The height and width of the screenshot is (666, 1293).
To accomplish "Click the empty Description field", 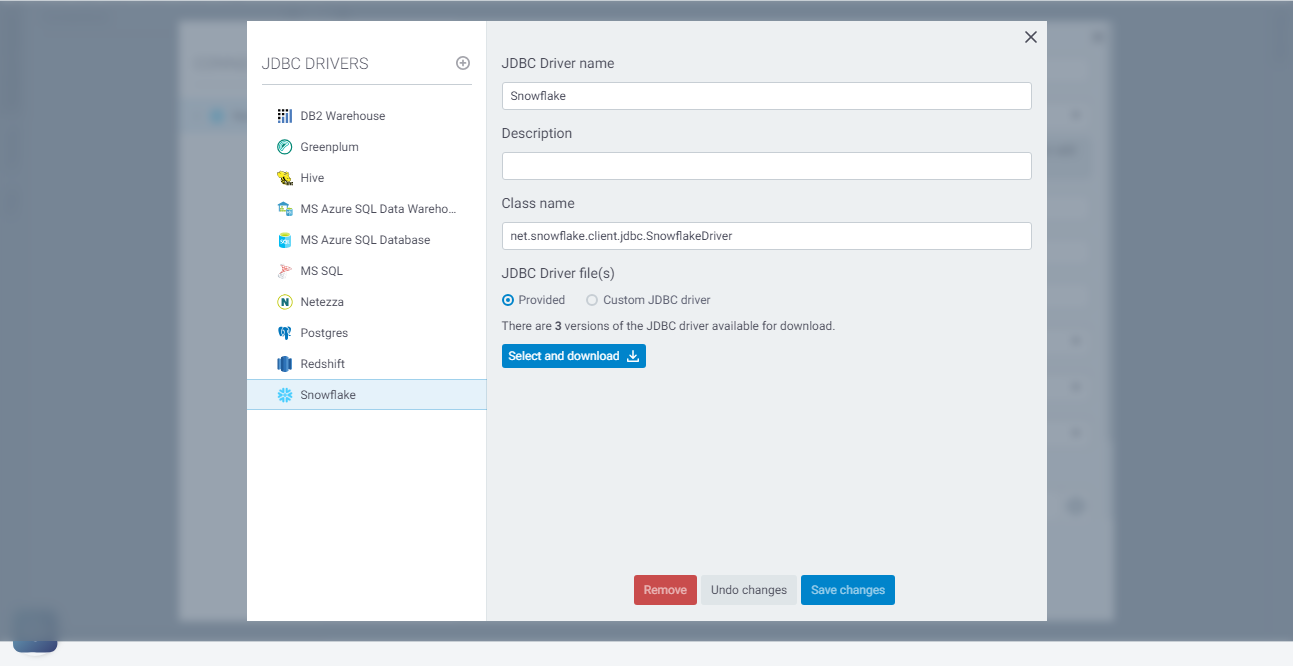I will 766,166.
